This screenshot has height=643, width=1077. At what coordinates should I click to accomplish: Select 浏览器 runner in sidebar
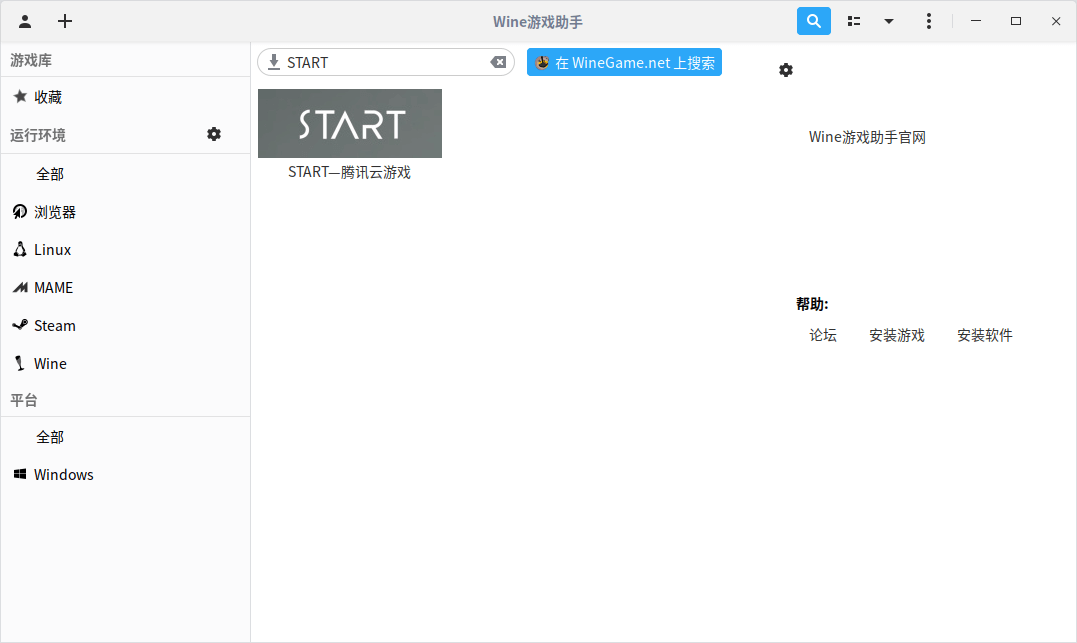[126, 212]
